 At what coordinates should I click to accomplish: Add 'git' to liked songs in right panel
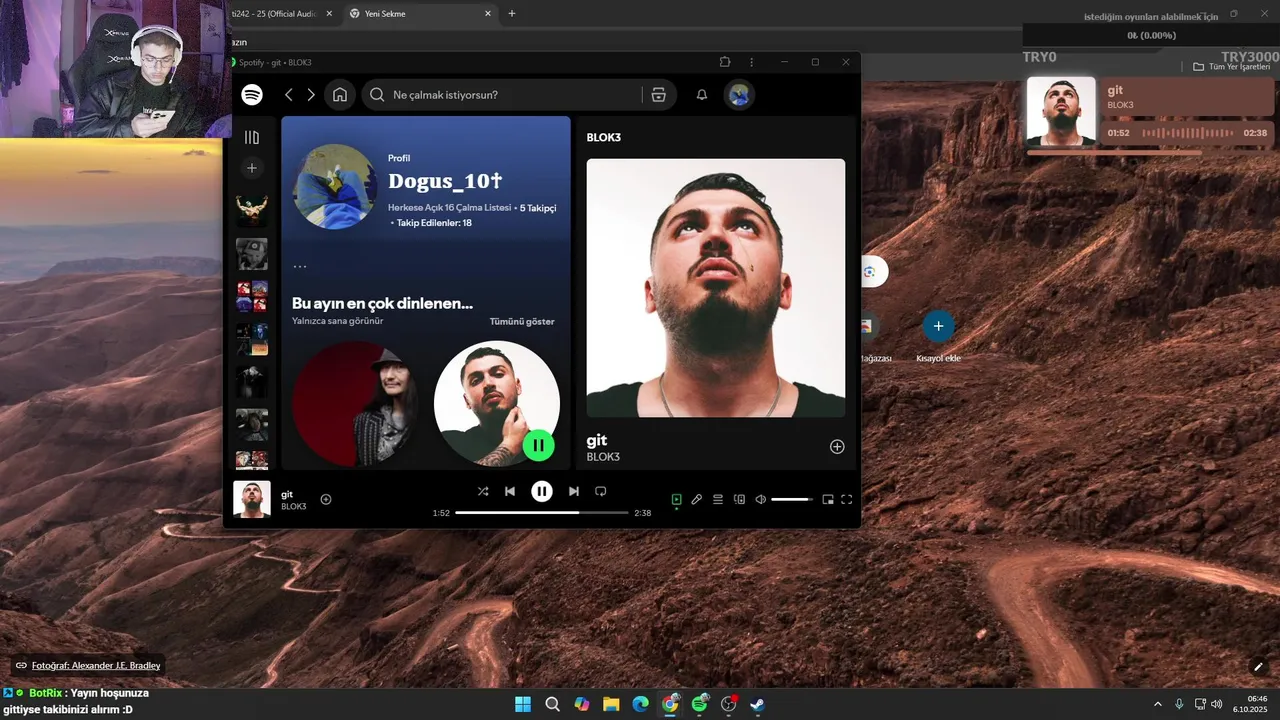pyautogui.click(x=838, y=447)
